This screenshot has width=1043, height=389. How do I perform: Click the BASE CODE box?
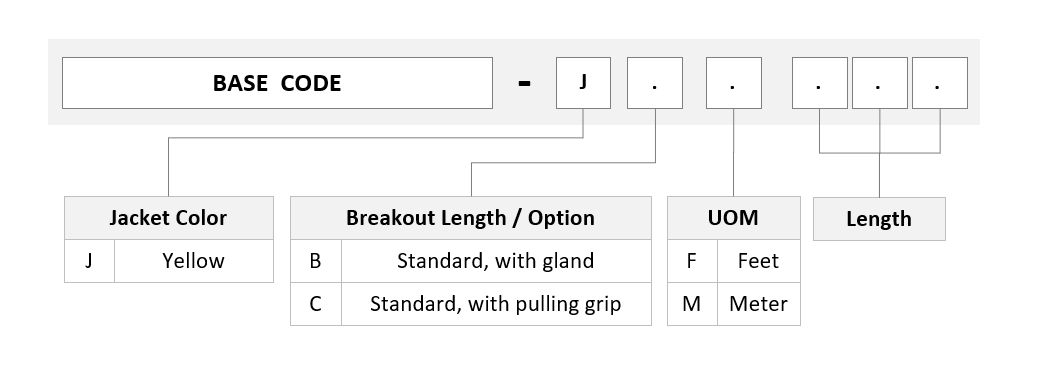point(277,83)
